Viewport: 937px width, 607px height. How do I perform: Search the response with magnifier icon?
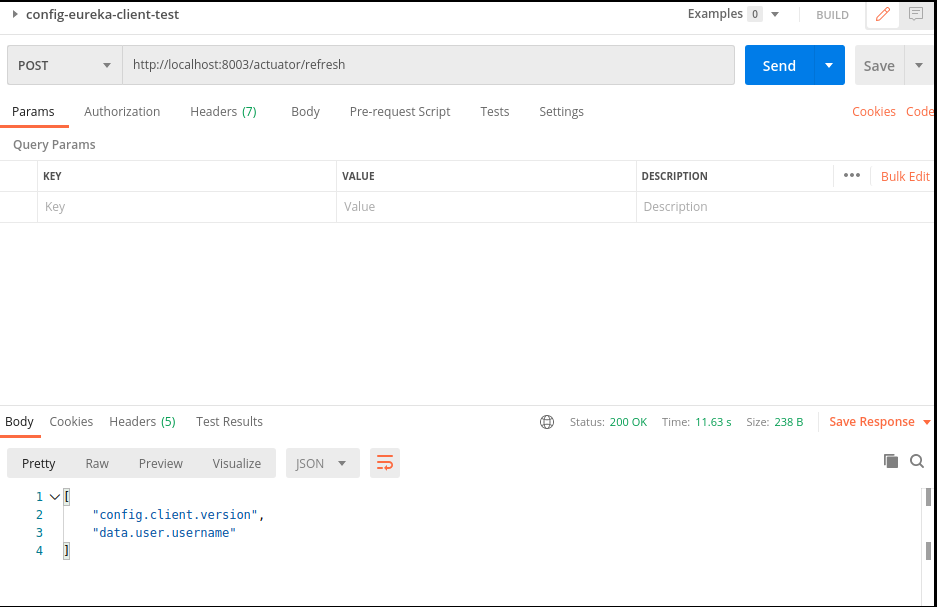(x=917, y=461)
